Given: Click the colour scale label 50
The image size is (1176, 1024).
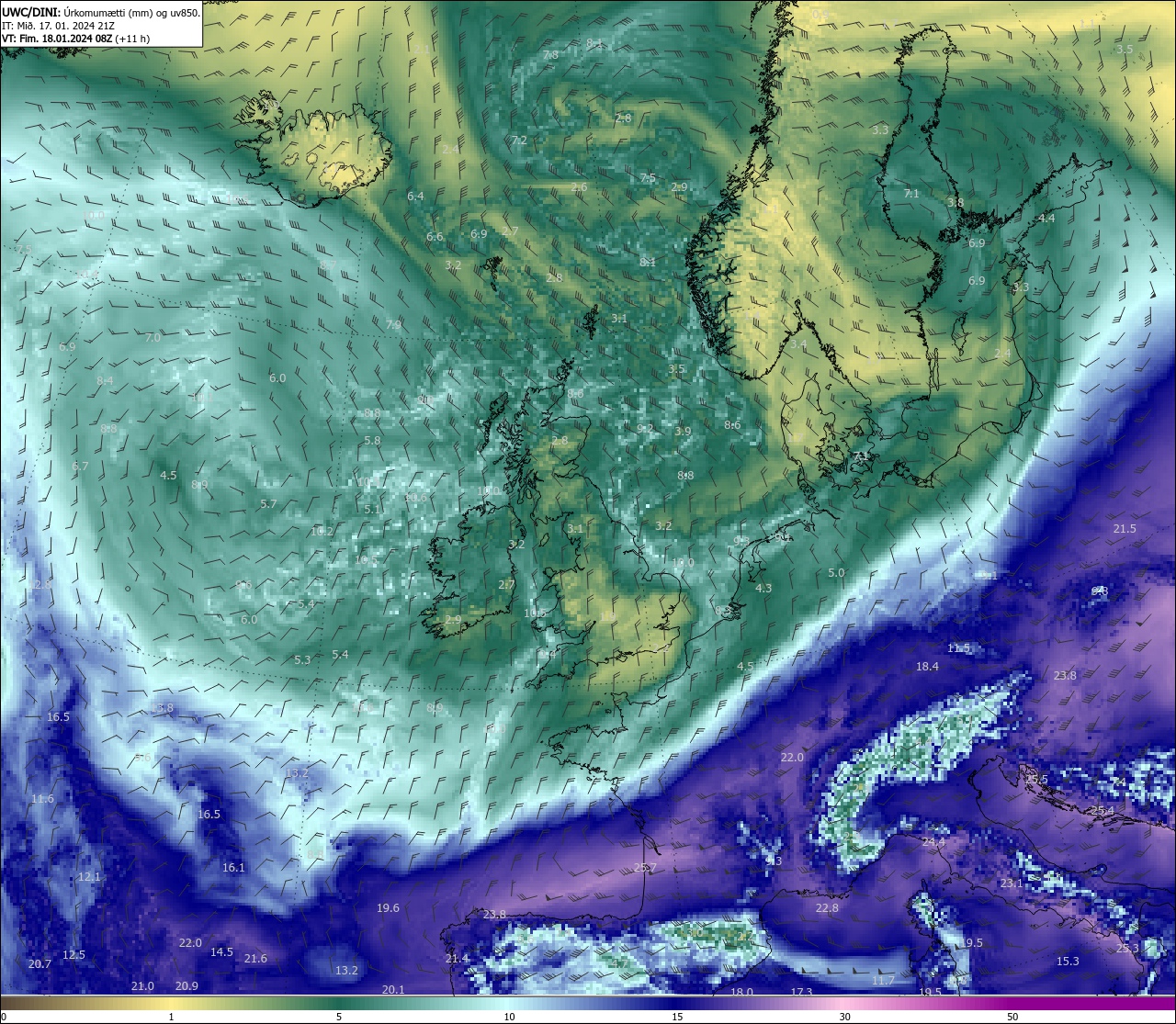Looking at the screenshot, I should coord(1012,1017).
